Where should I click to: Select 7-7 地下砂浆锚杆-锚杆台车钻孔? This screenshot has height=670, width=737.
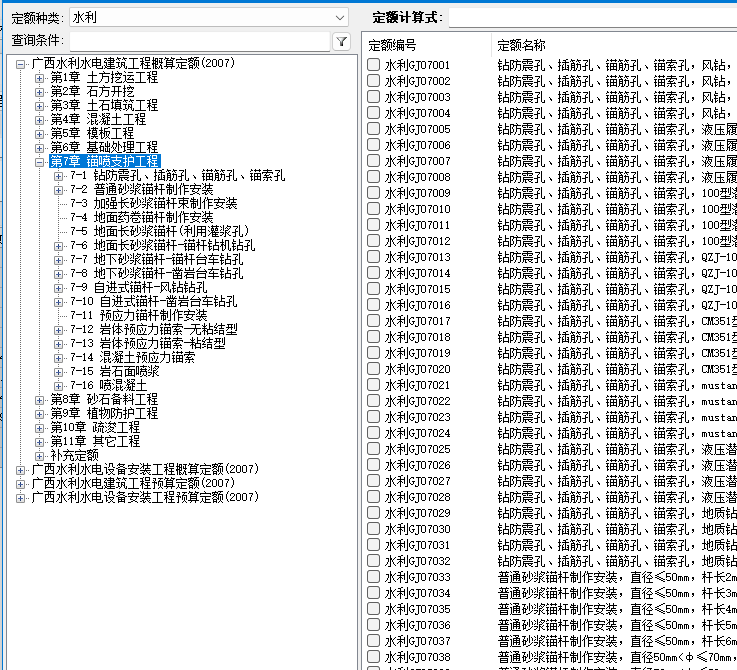coord(157,259)
